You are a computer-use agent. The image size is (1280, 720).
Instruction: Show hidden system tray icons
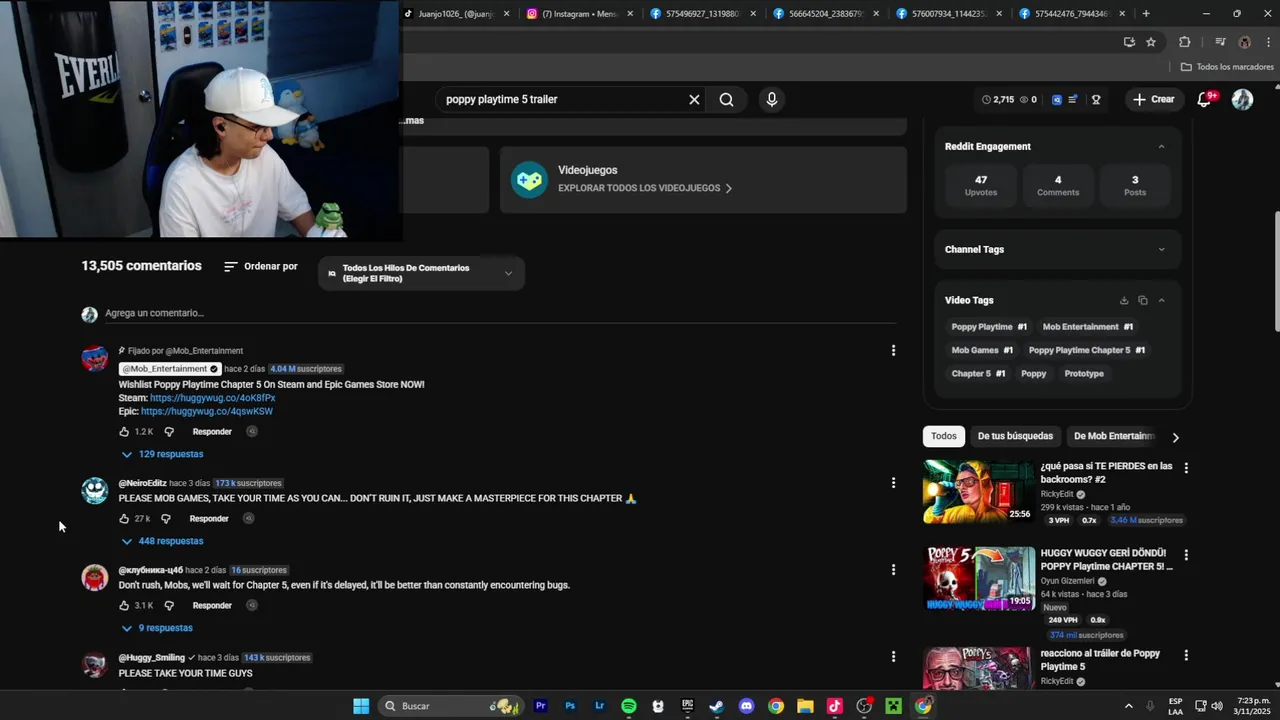click(1129, 706)
